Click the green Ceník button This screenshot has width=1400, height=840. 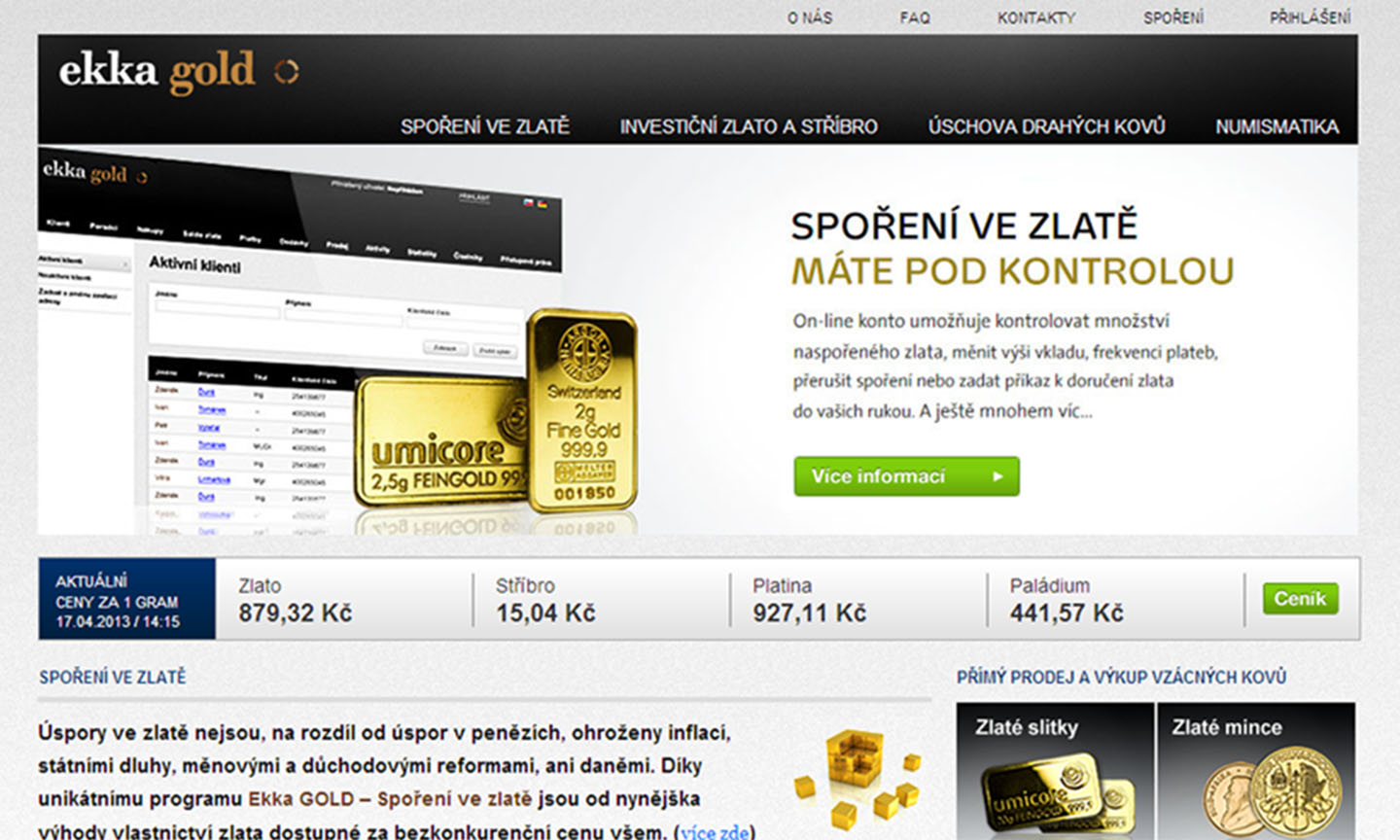pyautogui.click(x=1301, y=599)
